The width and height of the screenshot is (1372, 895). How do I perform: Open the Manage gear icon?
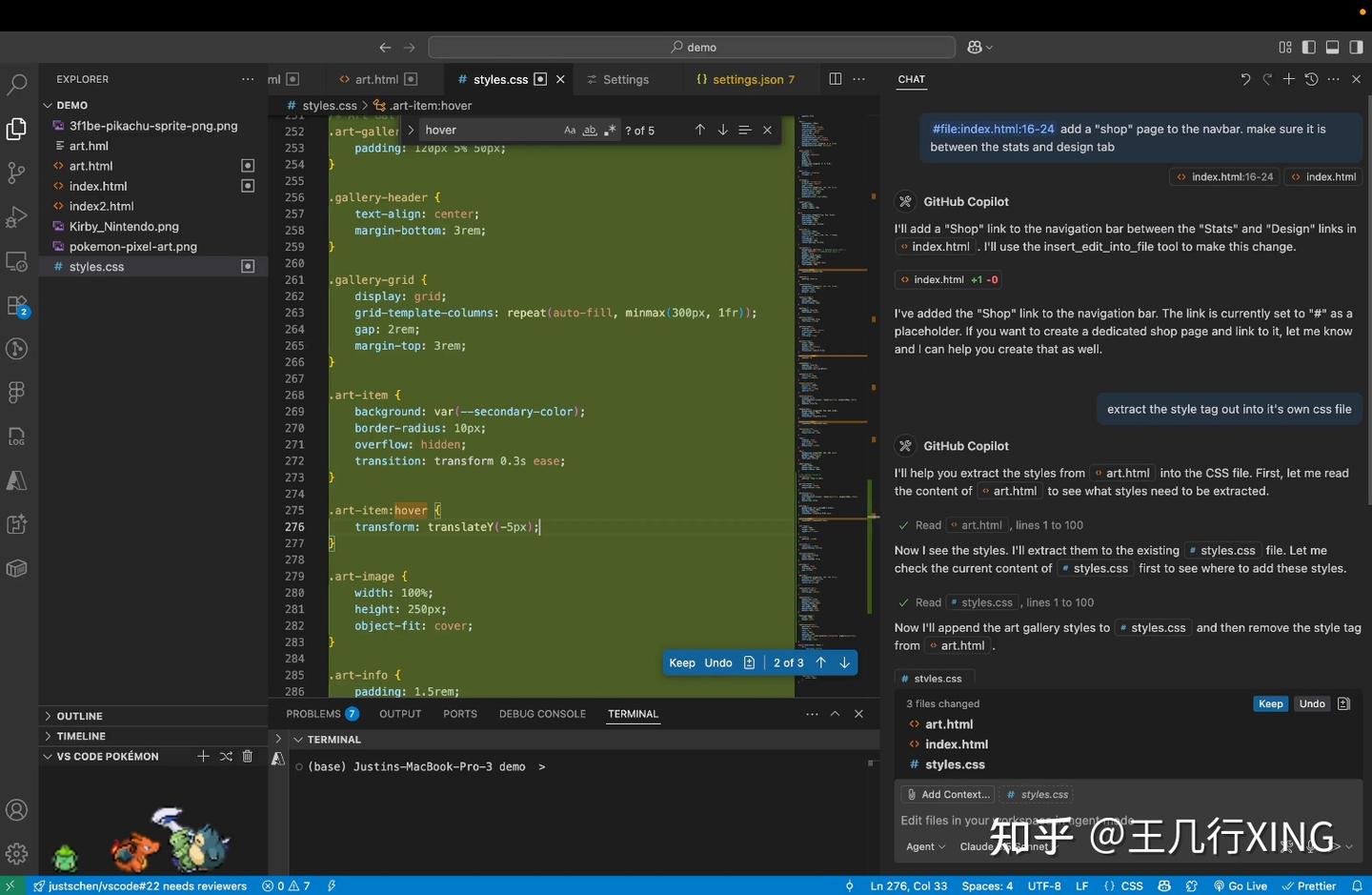[x=17, y=853]
